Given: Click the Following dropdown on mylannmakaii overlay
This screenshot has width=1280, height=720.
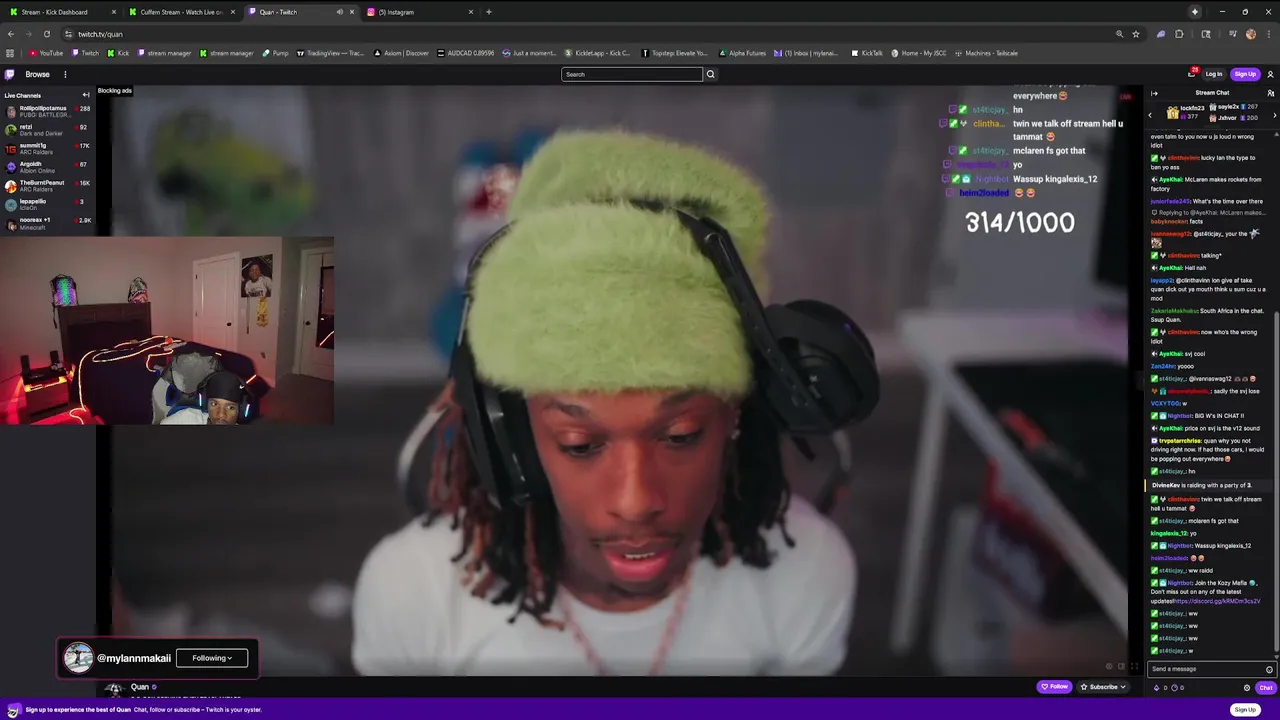Looking at the screenshot, I should [212, 658].
